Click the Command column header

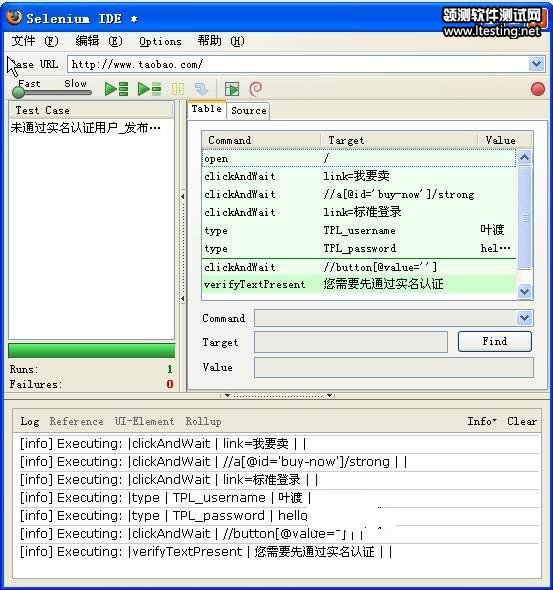[261, 140]
